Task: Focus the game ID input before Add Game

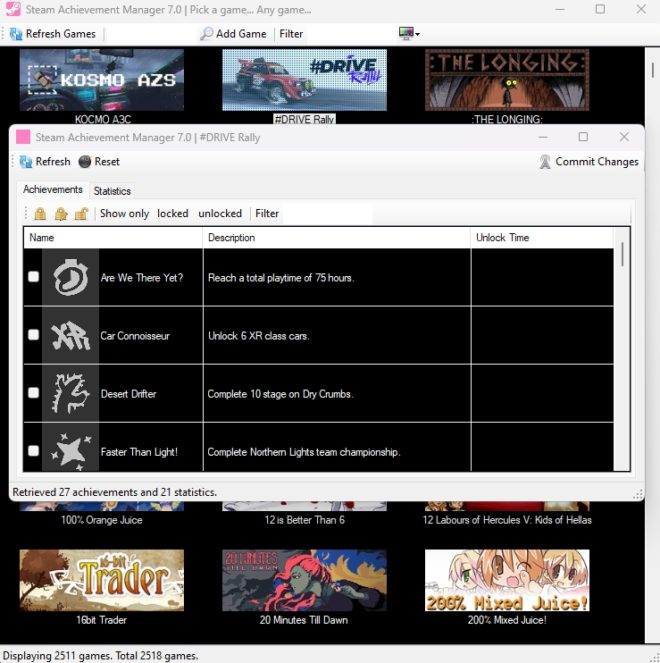Action: (152, 34)
